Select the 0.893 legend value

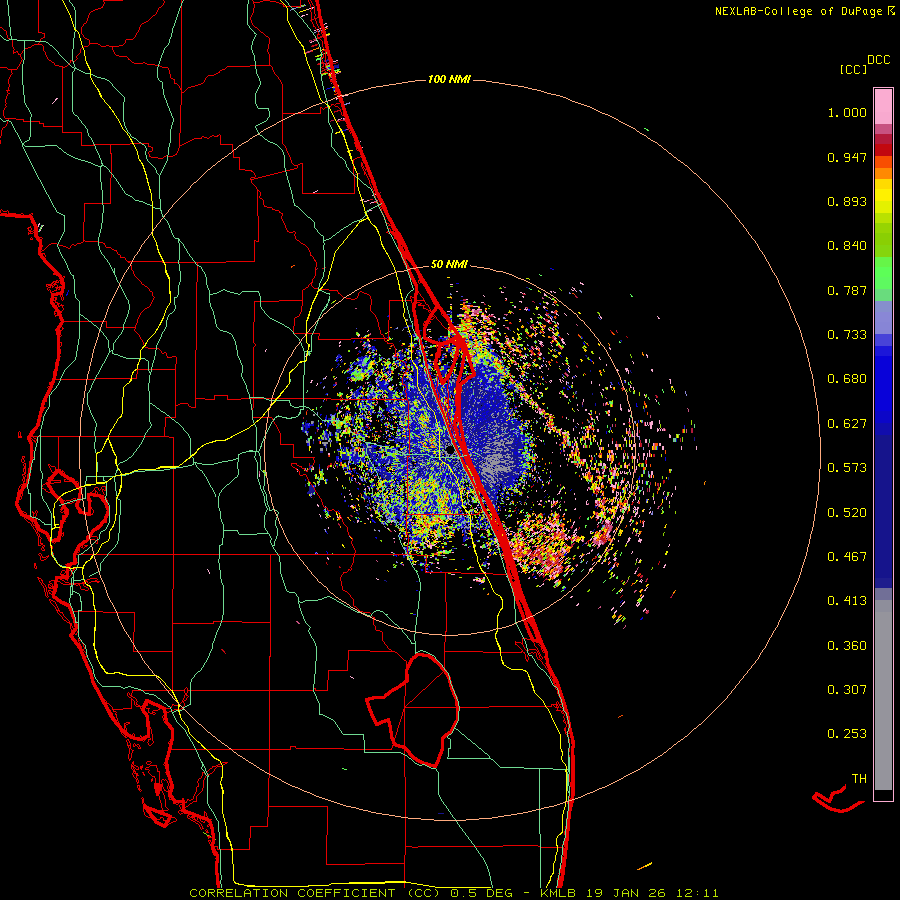pos(847,201)
